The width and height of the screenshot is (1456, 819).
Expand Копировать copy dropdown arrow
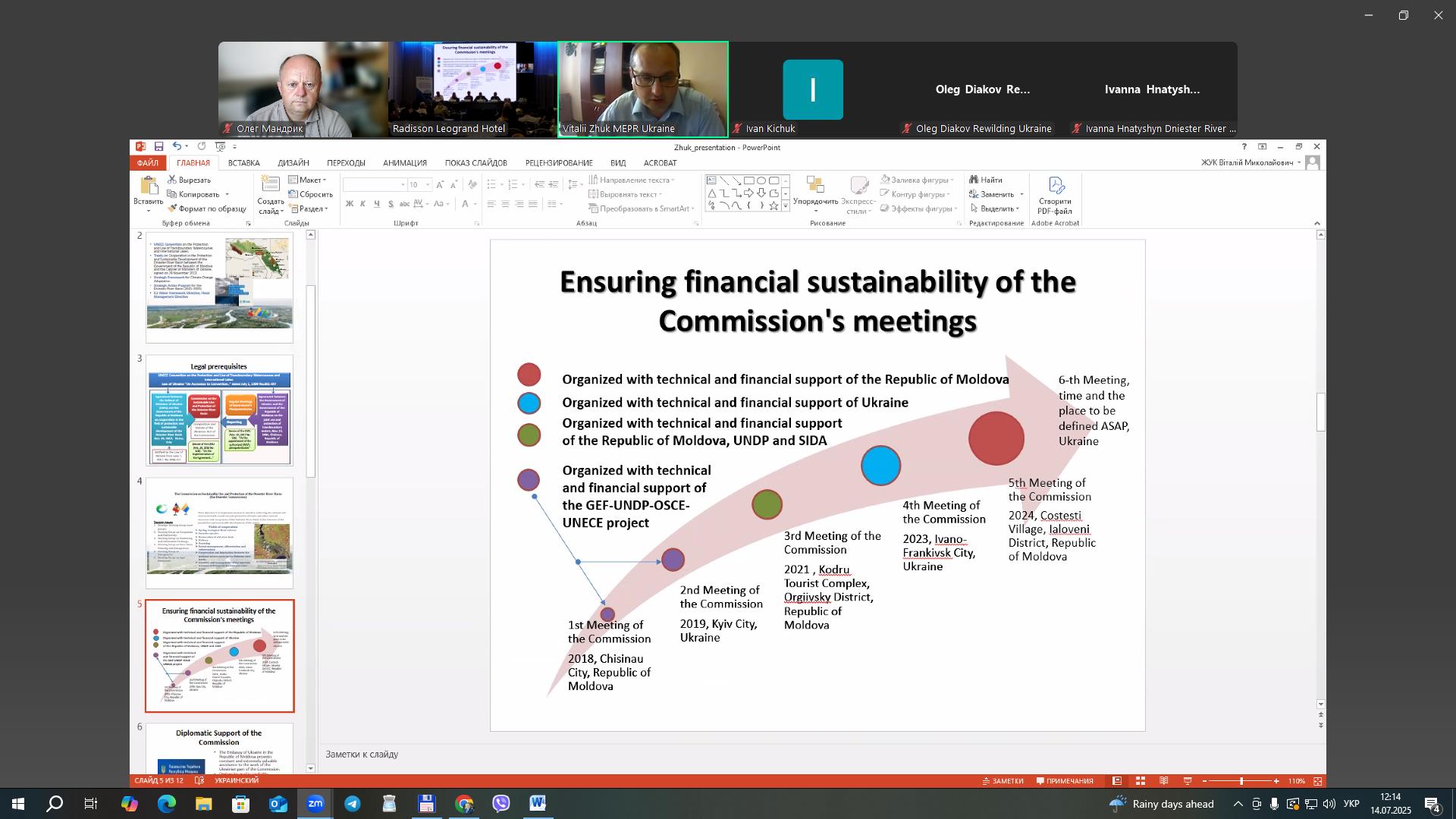(x=227, y=194)
